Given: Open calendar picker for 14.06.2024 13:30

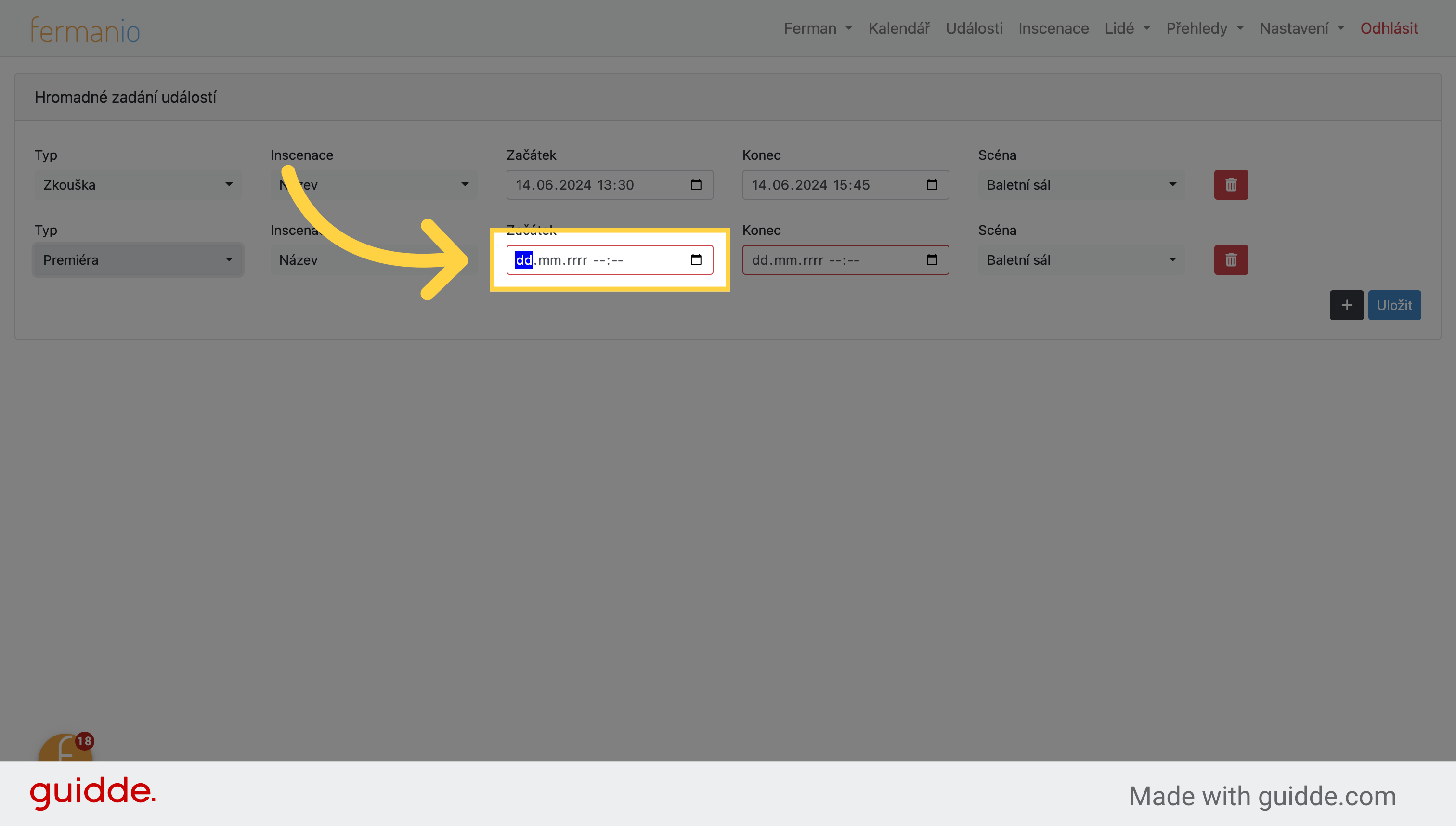Looking at the screenshot, I should tap(696, 184).
